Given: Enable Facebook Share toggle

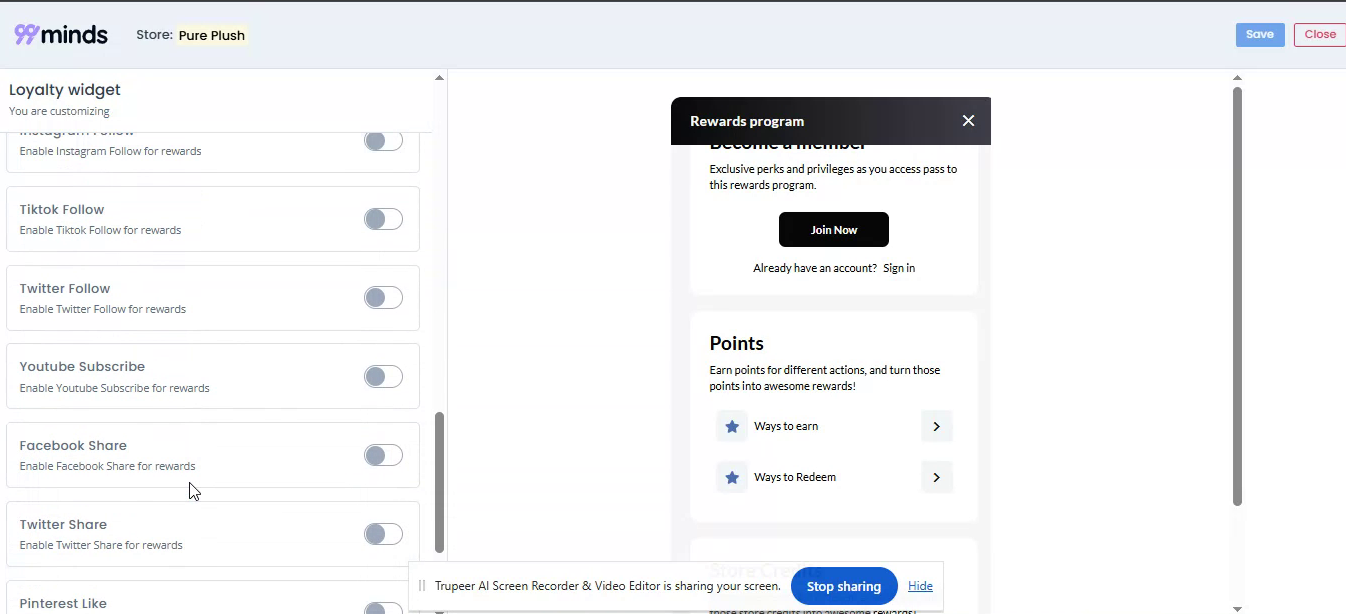Looking at the screenshot, I should coord(383,455).
